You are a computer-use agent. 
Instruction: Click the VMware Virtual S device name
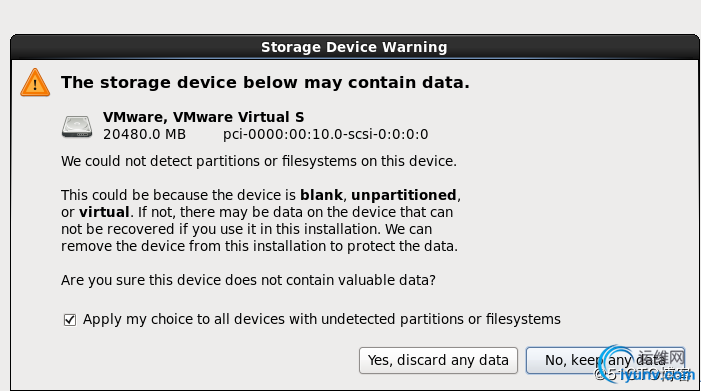pyautogui.click(x=203, y=117)
